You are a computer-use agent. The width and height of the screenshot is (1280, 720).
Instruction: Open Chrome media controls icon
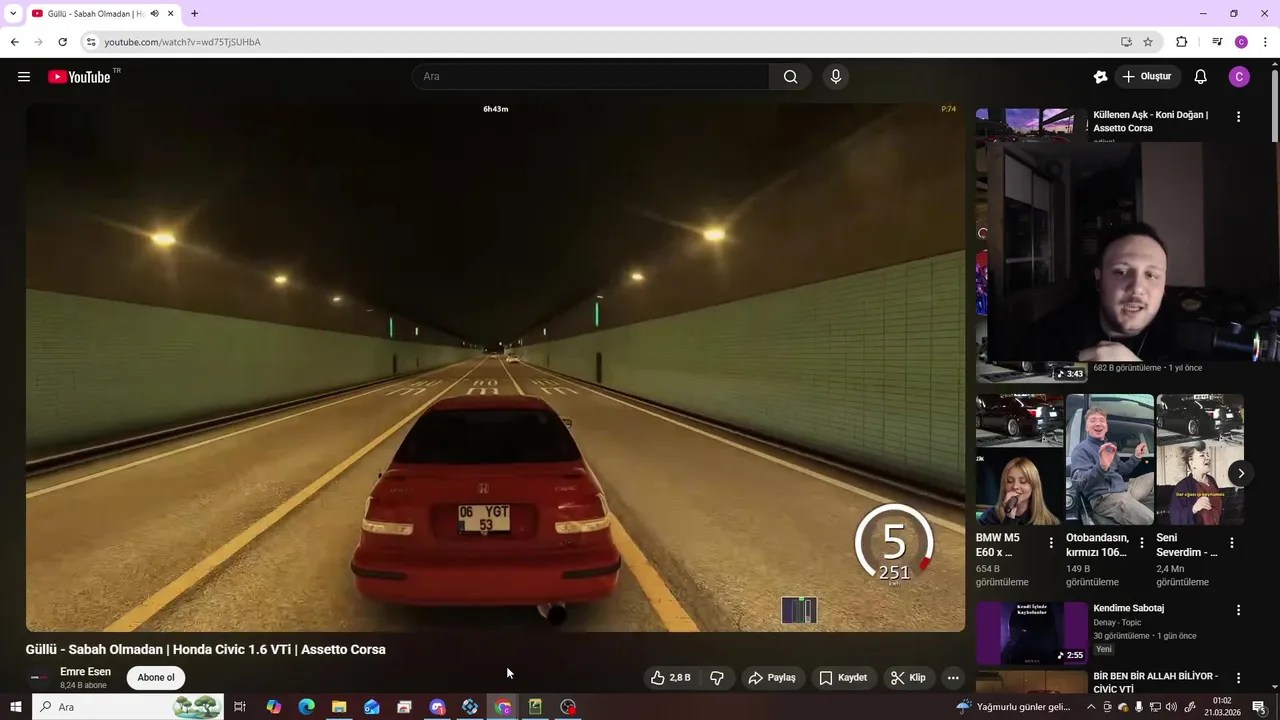1217,42
